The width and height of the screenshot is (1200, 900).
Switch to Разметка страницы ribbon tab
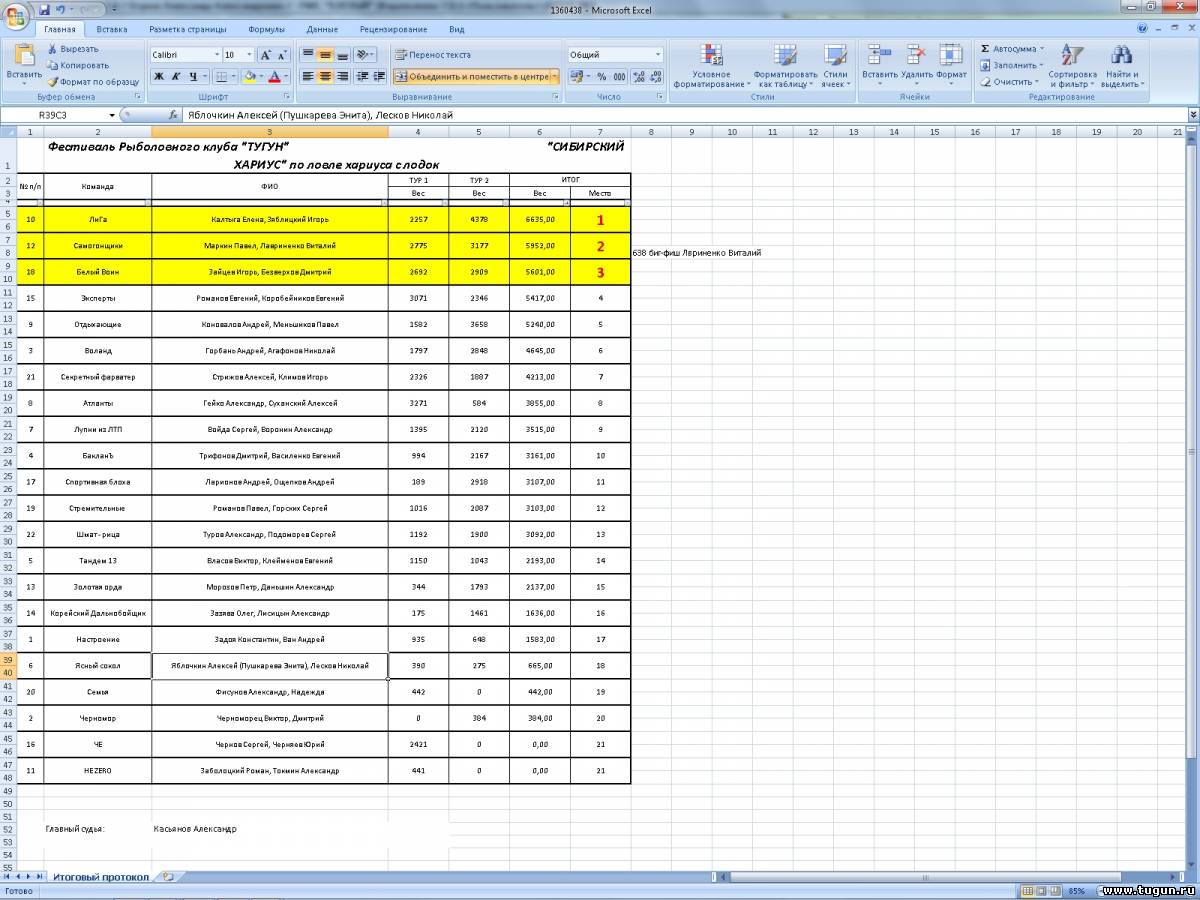click(x=188, y=29)
